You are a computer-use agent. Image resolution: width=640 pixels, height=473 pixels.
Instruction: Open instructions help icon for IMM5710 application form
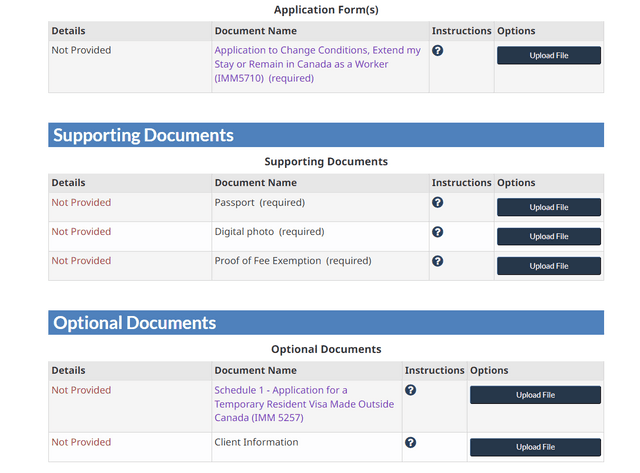[438, 51]
